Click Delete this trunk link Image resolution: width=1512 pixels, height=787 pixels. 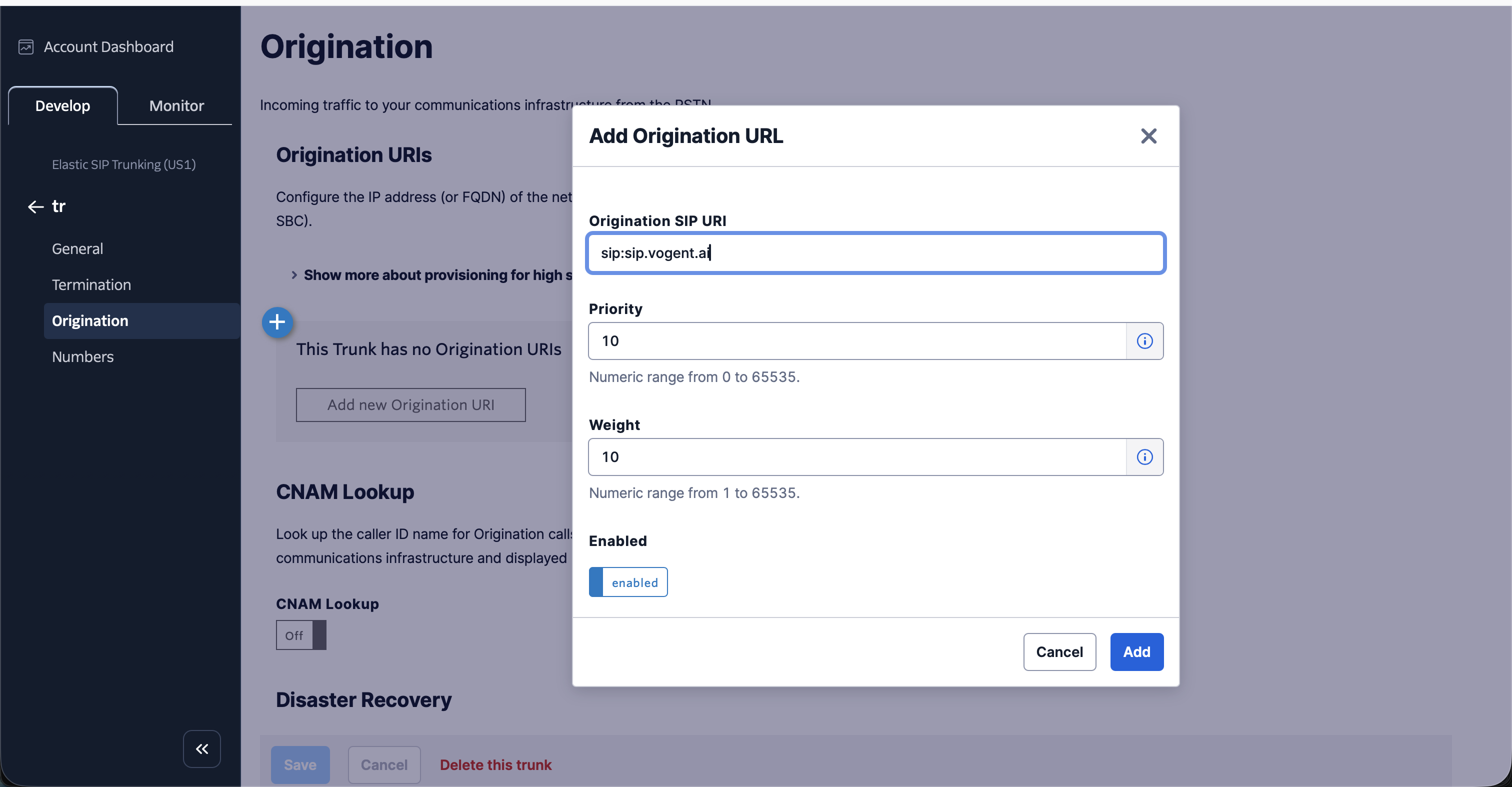495,764
